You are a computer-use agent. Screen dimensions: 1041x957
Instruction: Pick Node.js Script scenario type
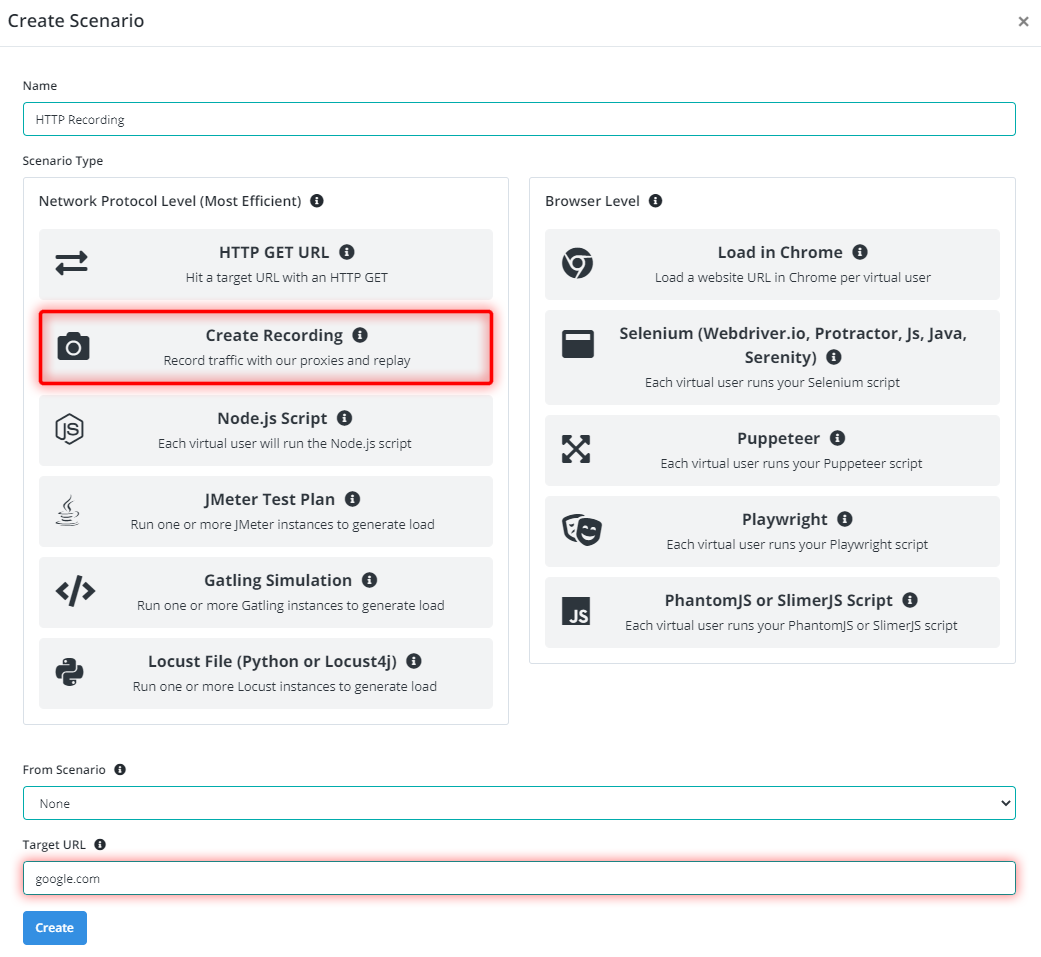(266, 430)
